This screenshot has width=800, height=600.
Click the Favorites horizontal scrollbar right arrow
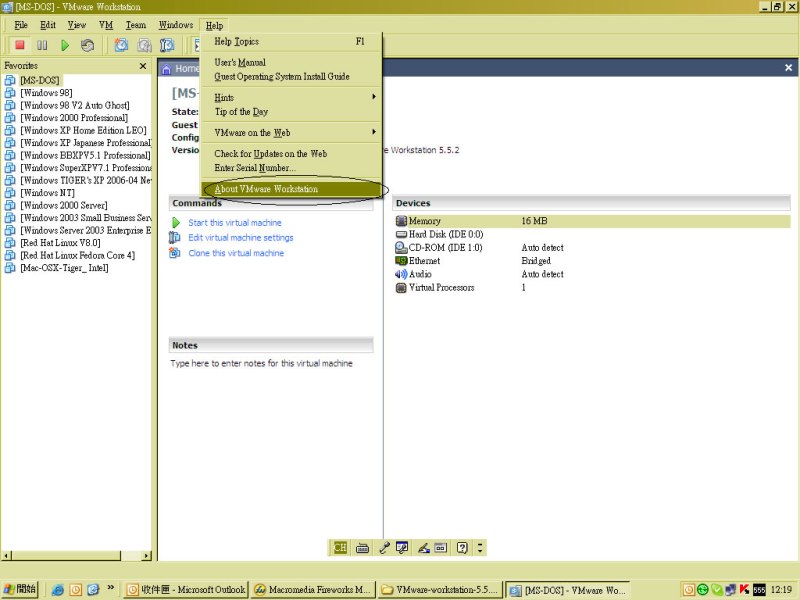(x=146, y=555)
